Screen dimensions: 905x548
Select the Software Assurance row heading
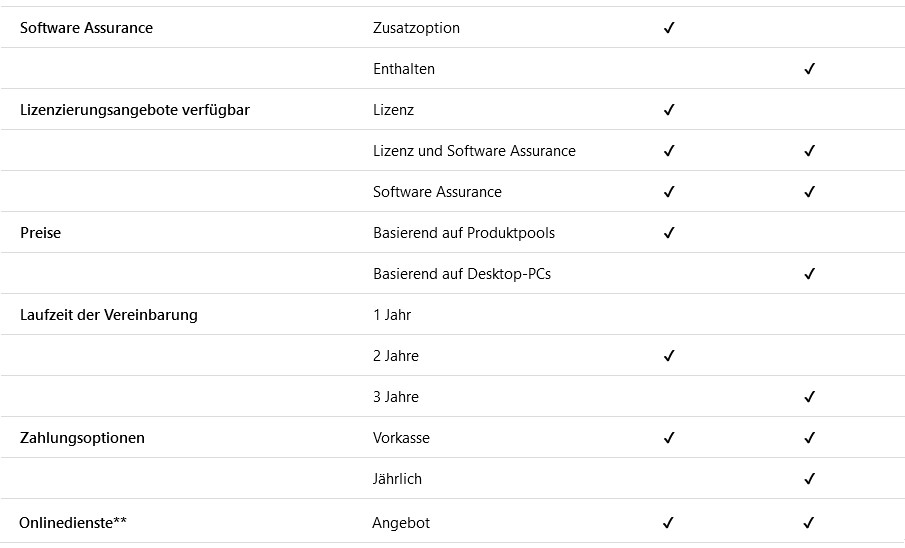coord(87,28)
